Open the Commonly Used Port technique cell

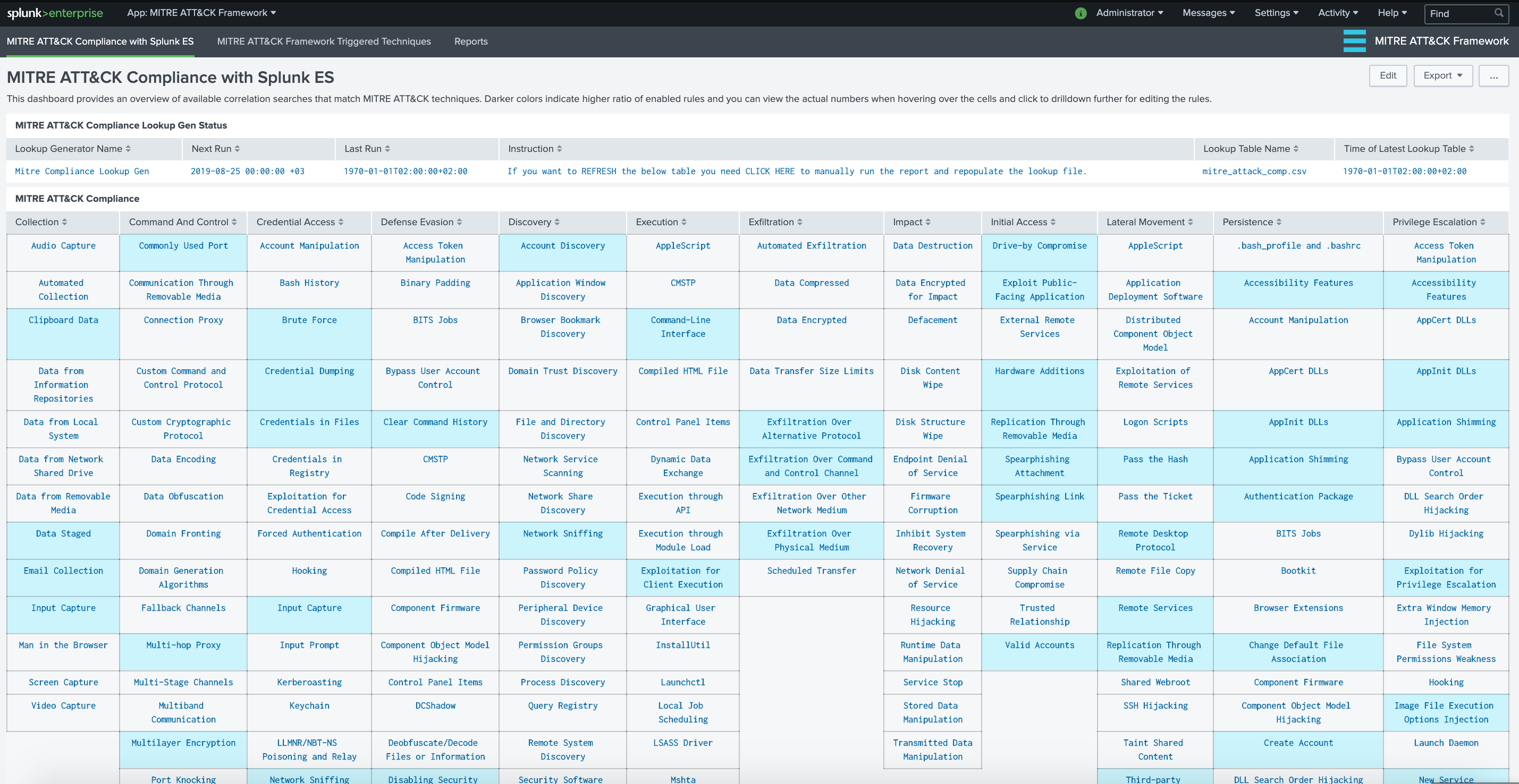point(183,252)
